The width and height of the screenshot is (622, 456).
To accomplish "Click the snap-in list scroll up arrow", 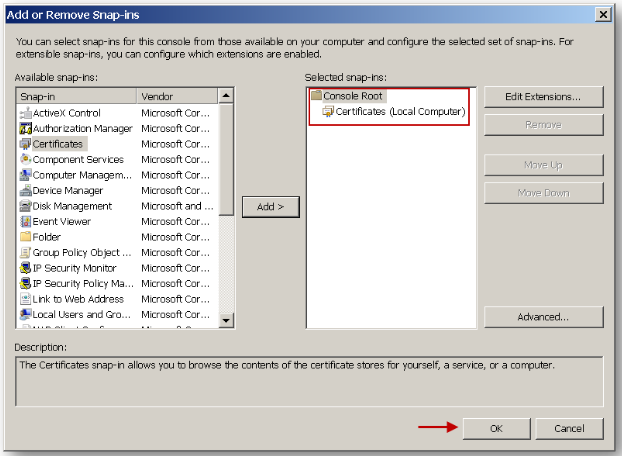I will point(226,96).
